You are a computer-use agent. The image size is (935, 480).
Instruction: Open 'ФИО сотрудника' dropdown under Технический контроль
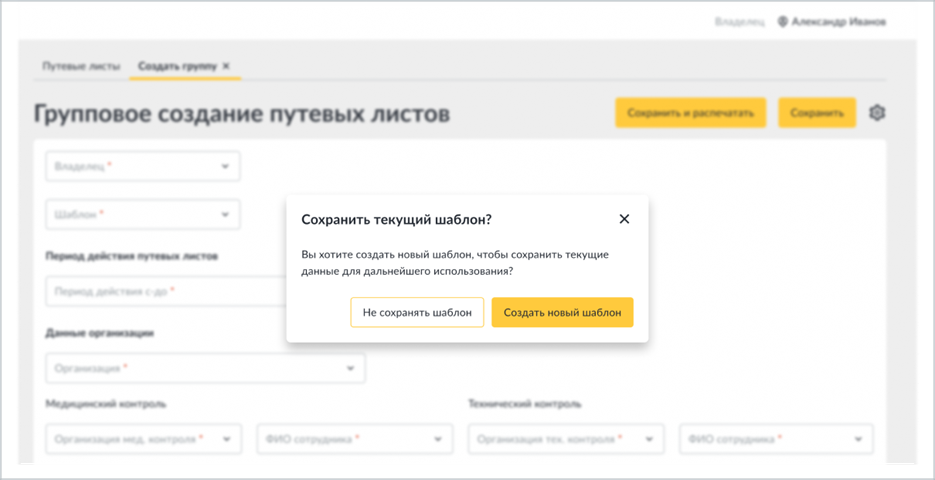776,439
